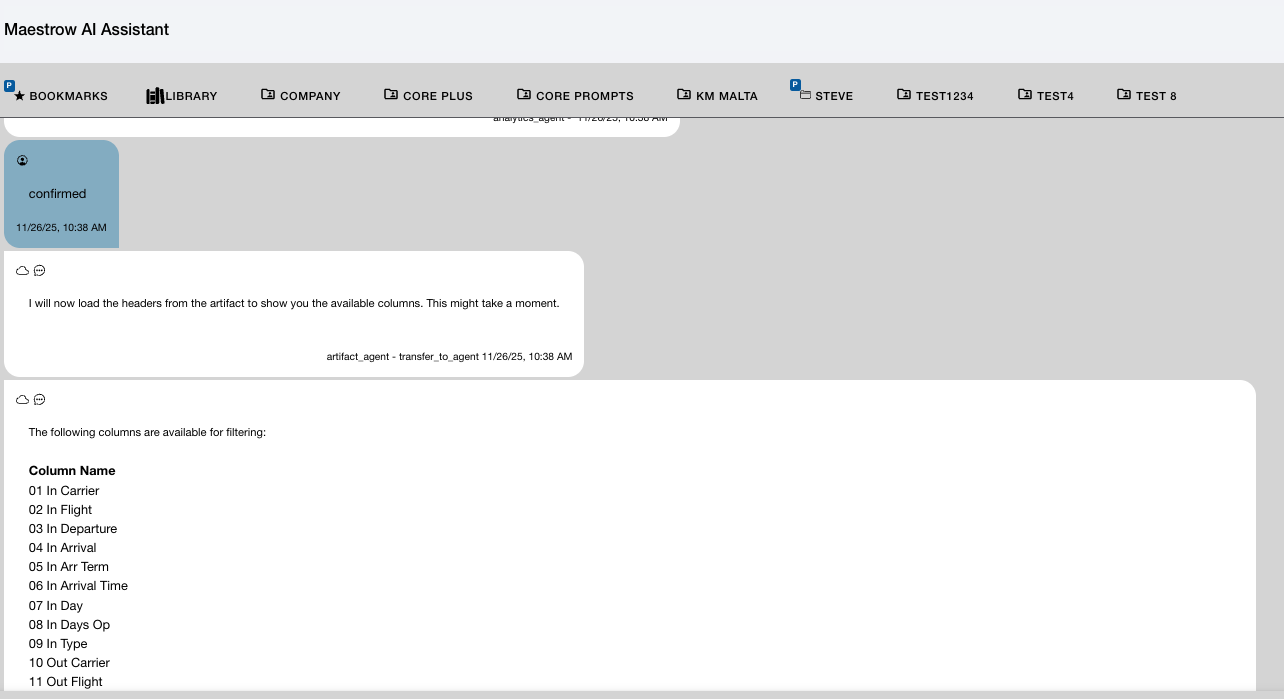Screen dimensions: 1284x699
Task: Click 'The following columns are available' text
Action: click(147, 433)
